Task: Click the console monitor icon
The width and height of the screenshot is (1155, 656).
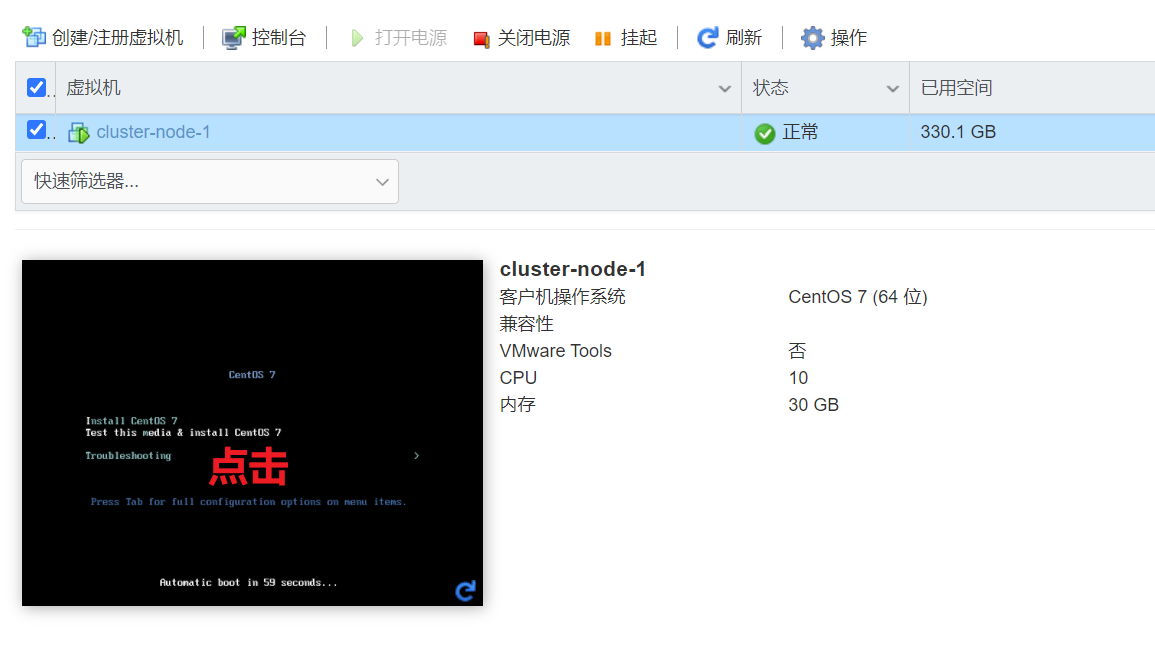Action: tap(234, 38)
